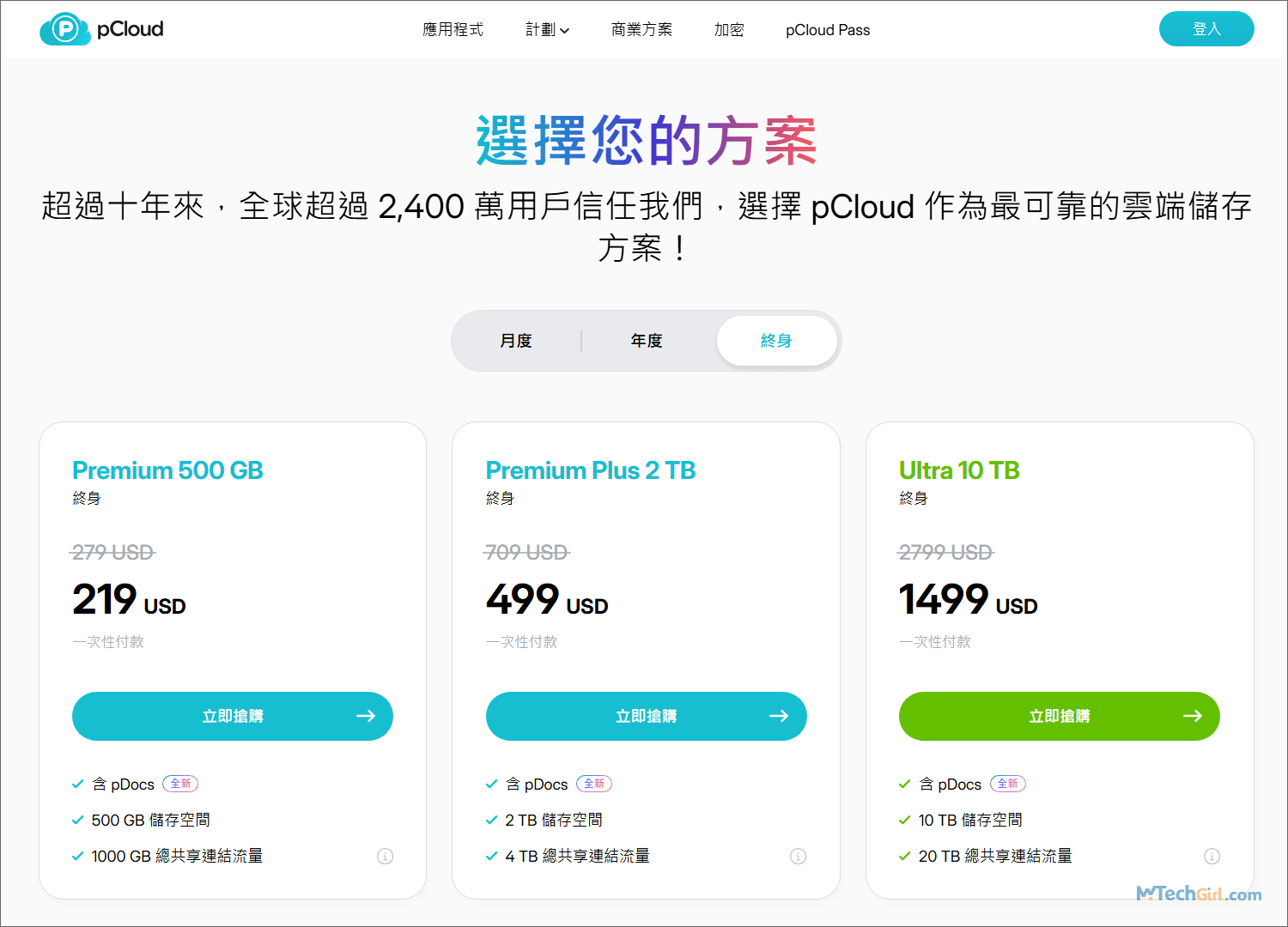Click the 全新 badge in Ultra 10 TB card
1288x927 pixels.
coord(1008,784)
